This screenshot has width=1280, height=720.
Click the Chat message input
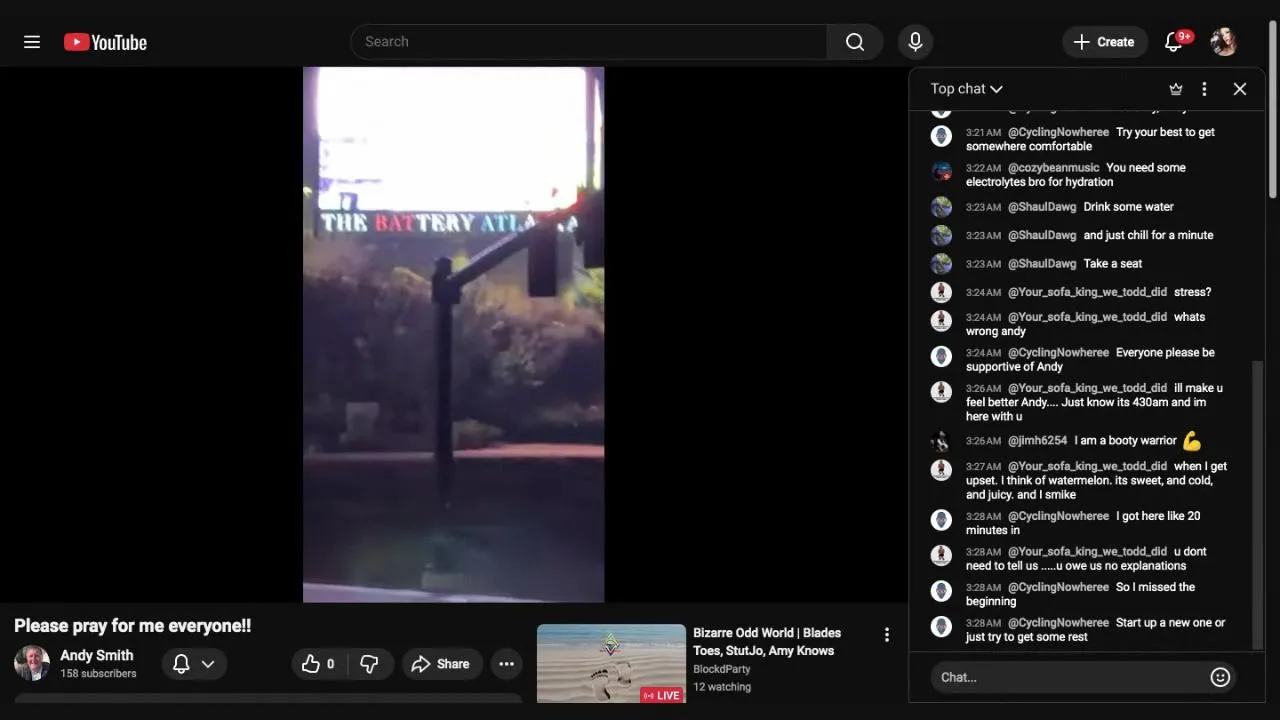(x=1069, y=677)
